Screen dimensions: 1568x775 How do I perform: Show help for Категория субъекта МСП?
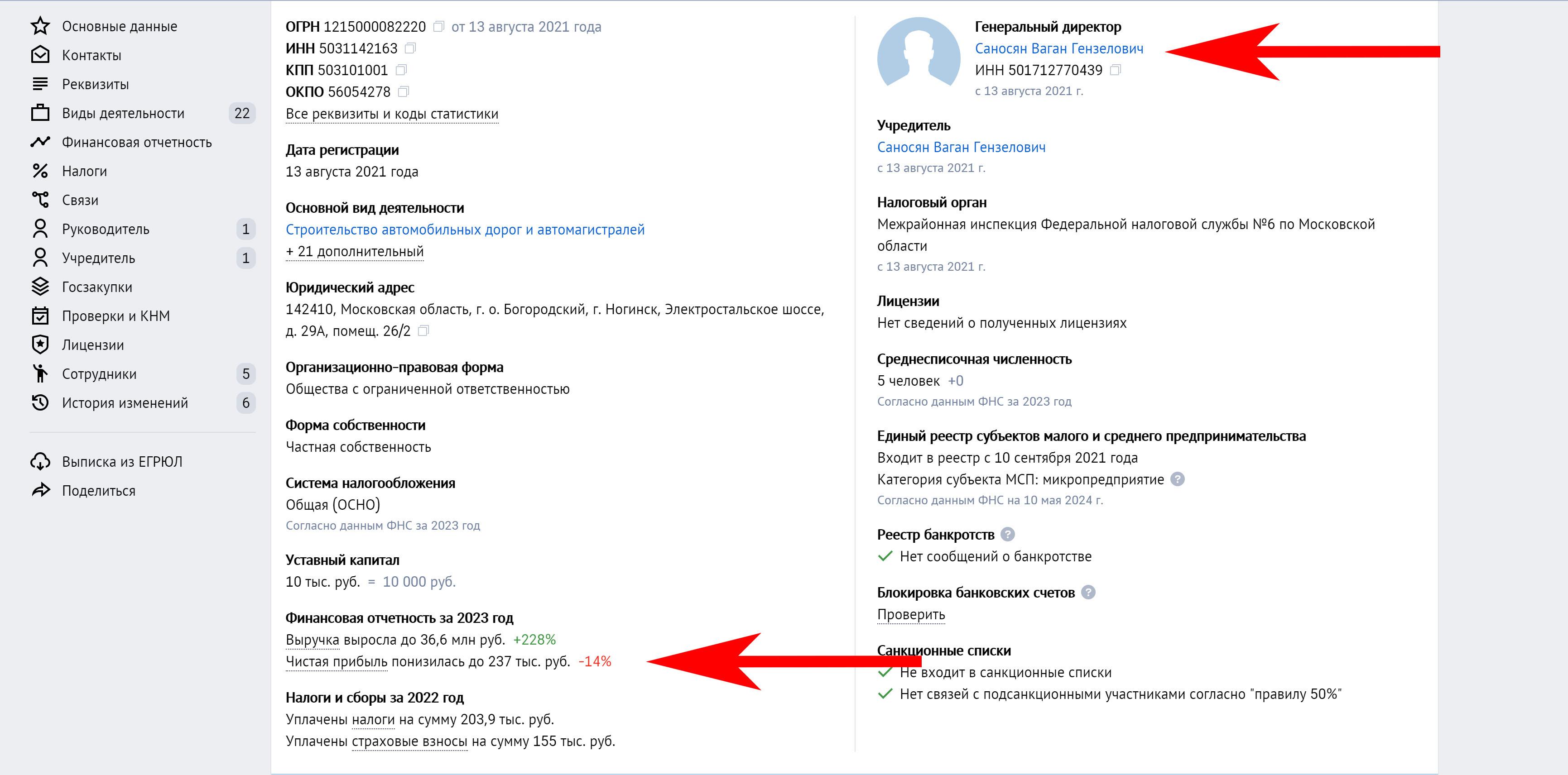pos(1177,479)
